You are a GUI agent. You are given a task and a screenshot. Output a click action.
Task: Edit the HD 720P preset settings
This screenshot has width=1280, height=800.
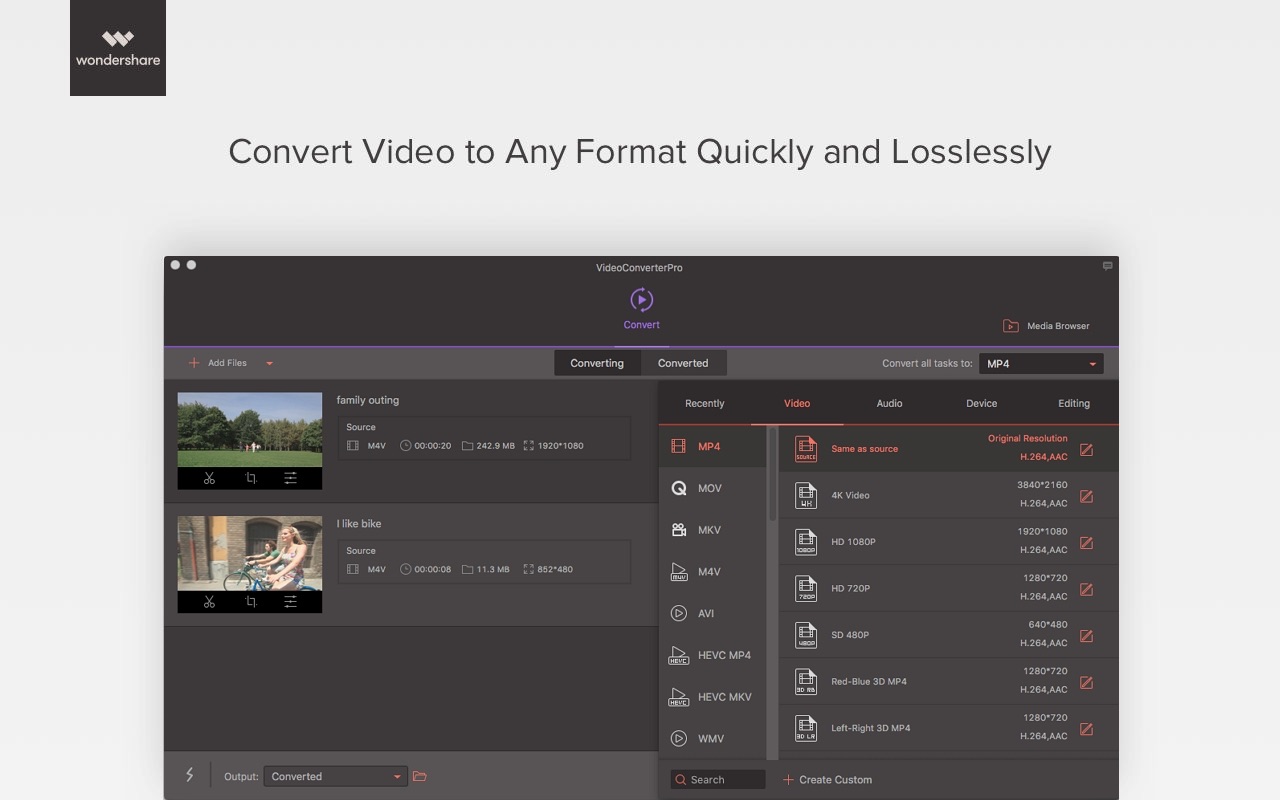coord(1086,589)
